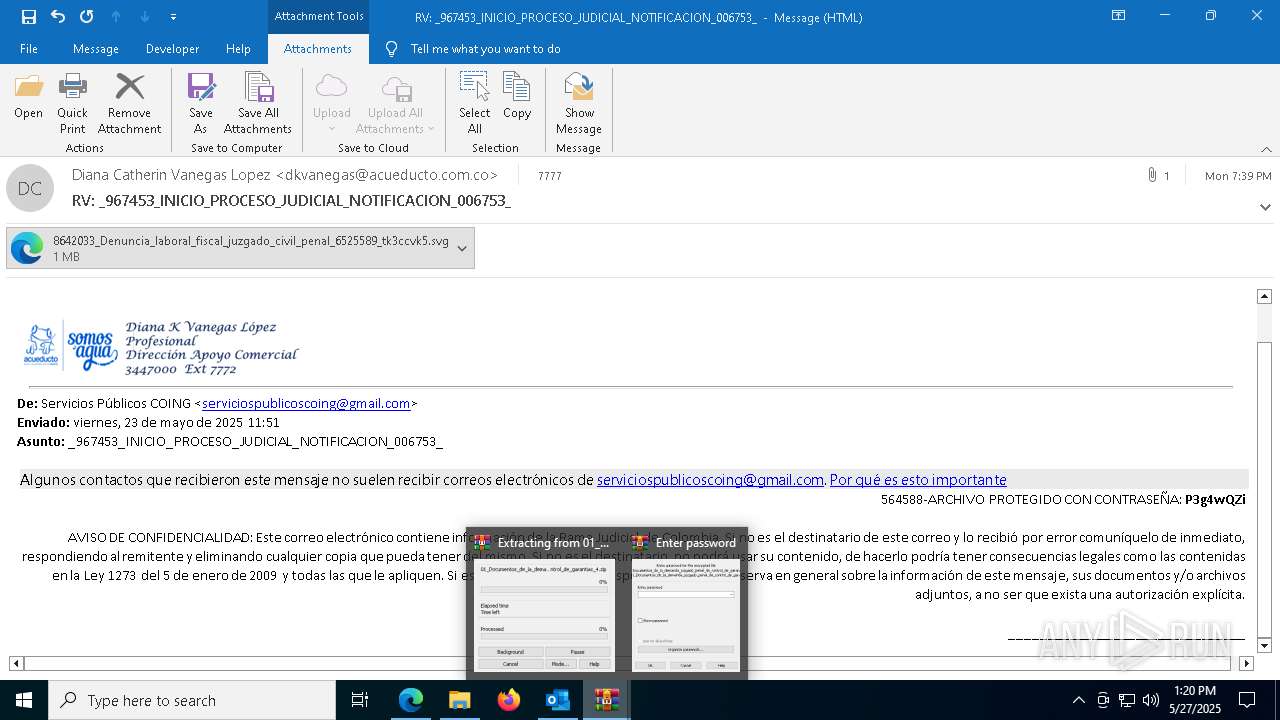Click the Mon 7:39 PM timestamp

click(x=1238, y=175)
